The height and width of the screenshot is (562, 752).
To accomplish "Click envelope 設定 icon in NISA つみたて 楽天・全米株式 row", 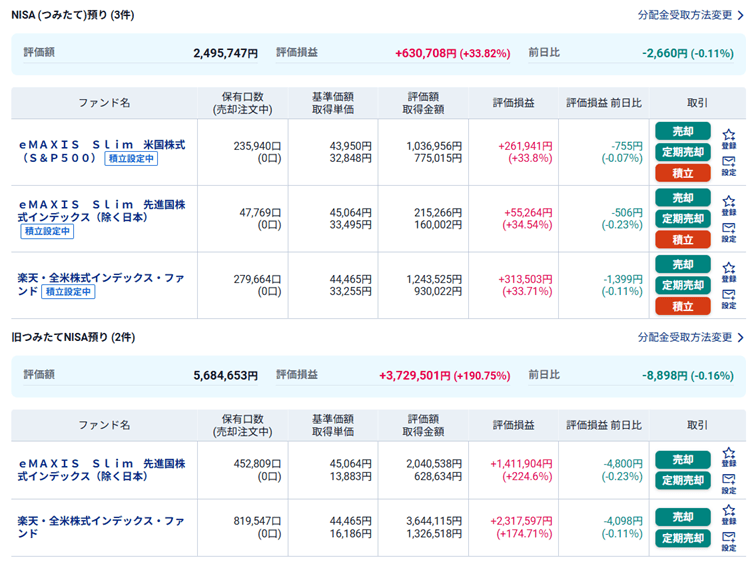I will coord(728,299).
